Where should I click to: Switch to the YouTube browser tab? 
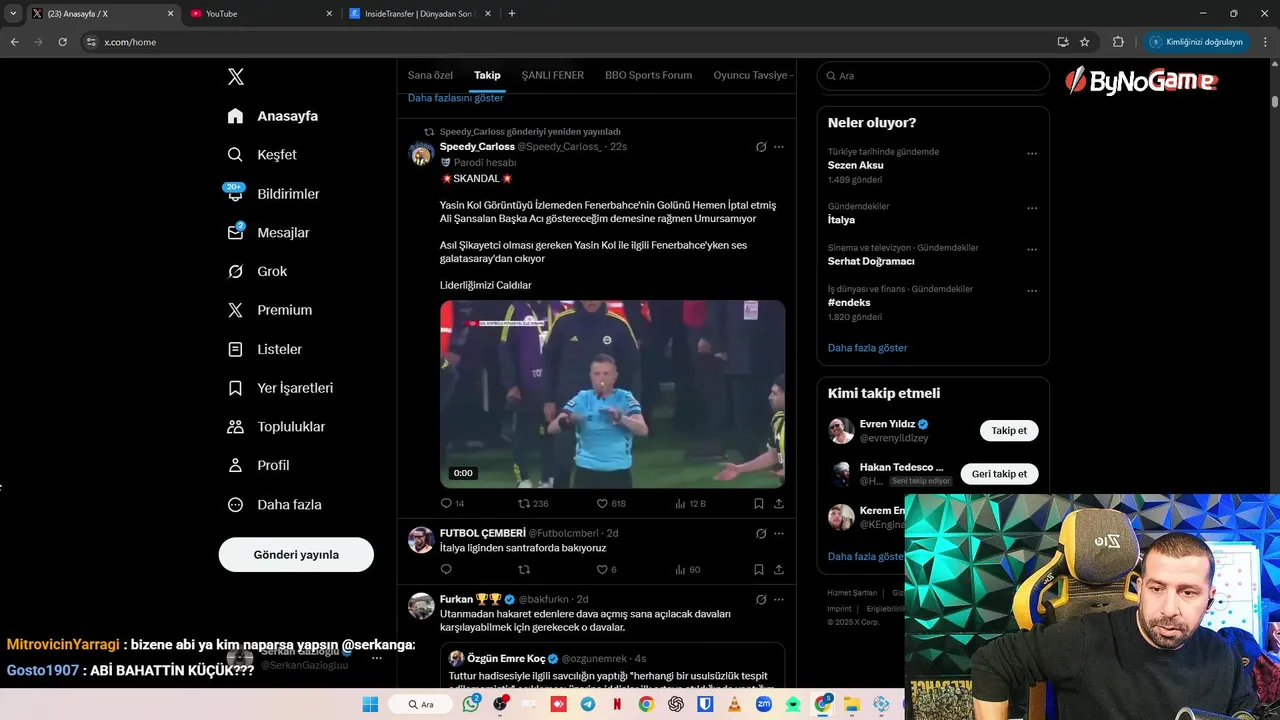click(260, 14)
